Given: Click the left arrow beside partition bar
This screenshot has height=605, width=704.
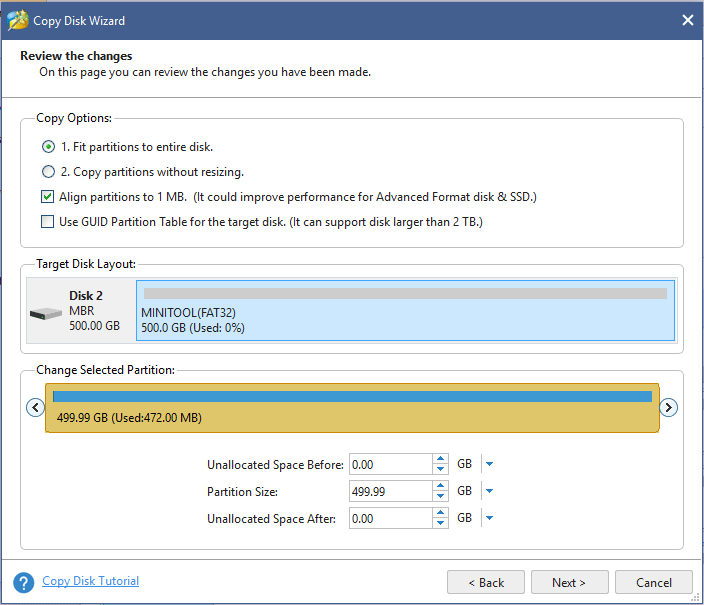Looking at the screenshot, I should [x=35, y=407].
